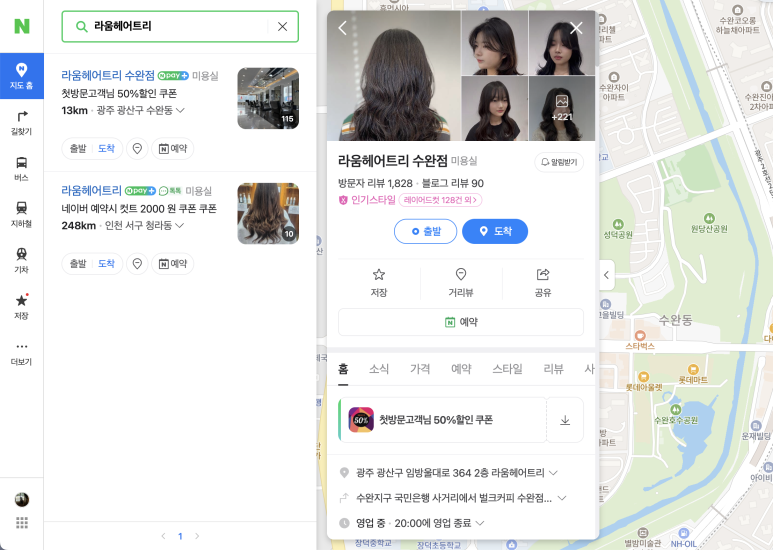
Task: Select the 홈 tab
Action: [x=343, y=369]
